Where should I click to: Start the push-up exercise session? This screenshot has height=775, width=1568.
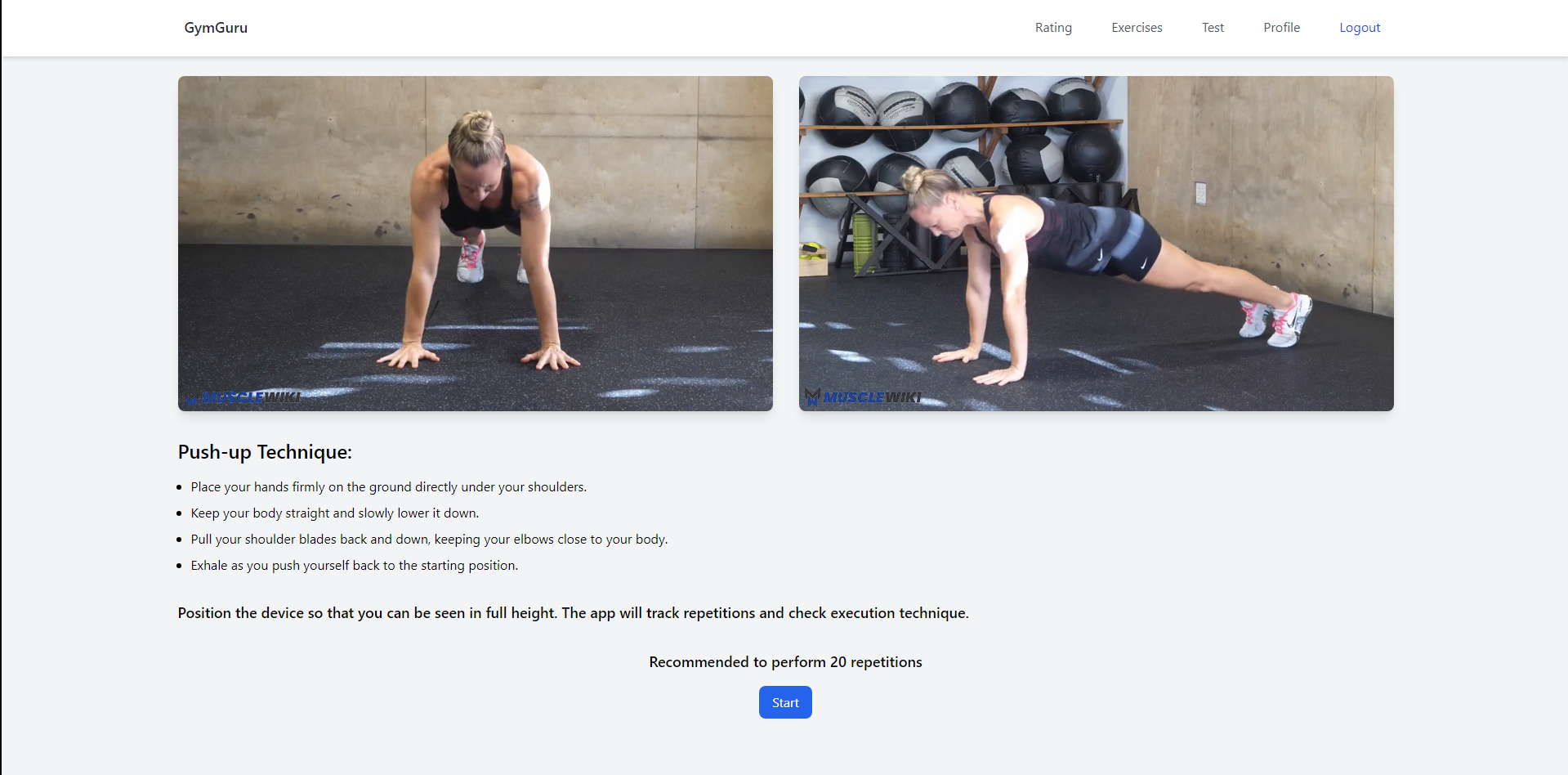[785, 702]
